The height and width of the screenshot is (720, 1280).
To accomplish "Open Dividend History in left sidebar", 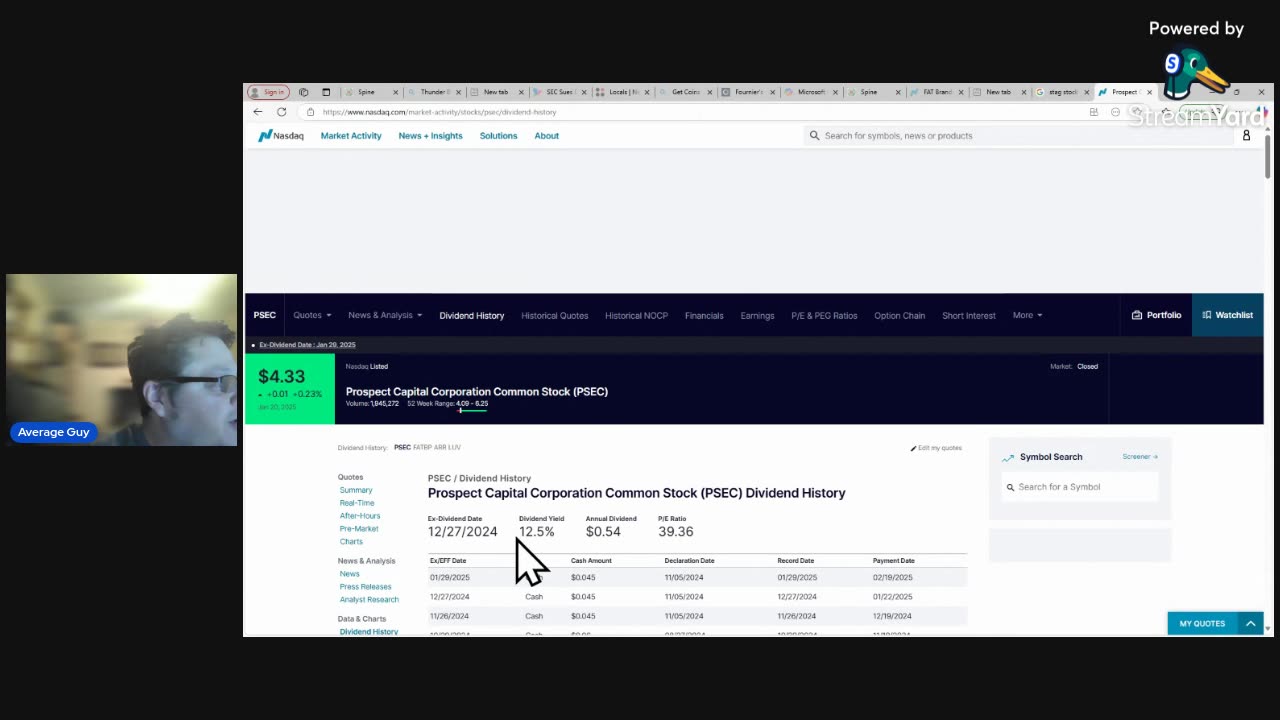I will point(369,632).
